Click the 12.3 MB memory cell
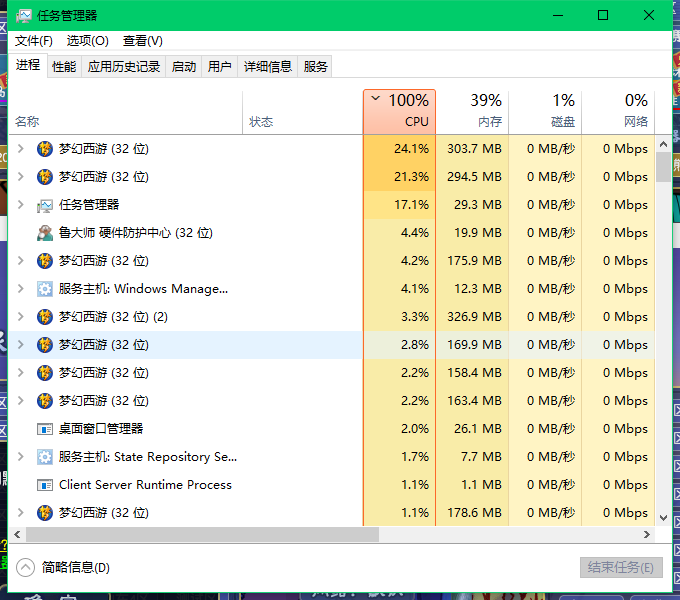 (472, 289)
